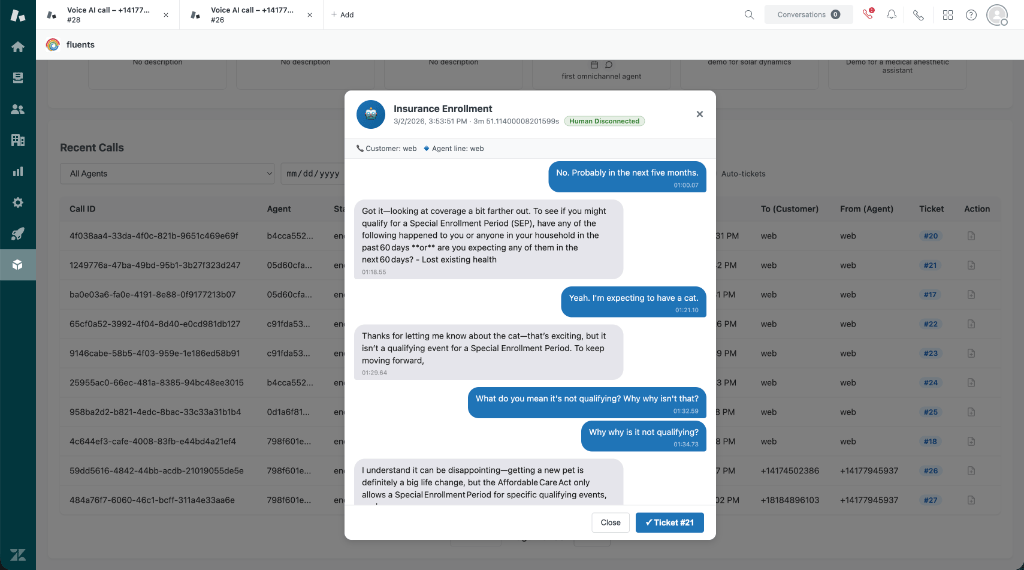Click the message 'Yeah. I'm expecting to have a cat.'
The height and width of the screenshot is (570, 1024).
click(633, 302)
